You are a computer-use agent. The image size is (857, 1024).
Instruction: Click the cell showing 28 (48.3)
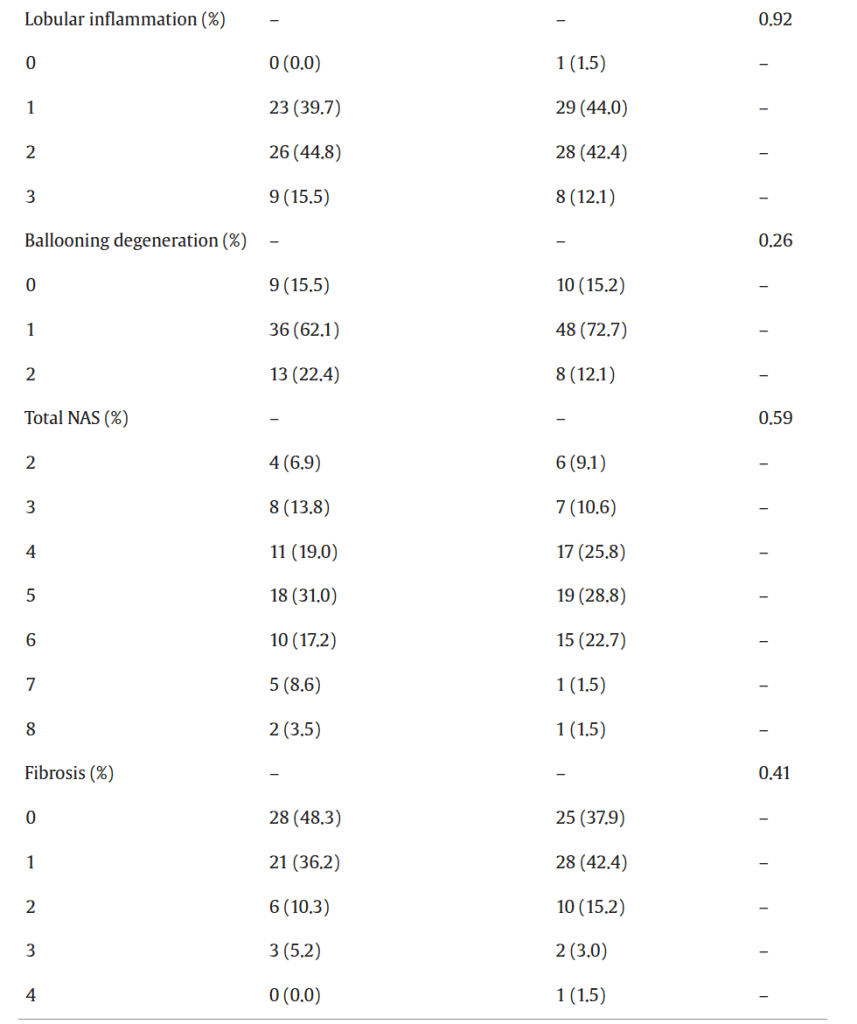point(307,818)
